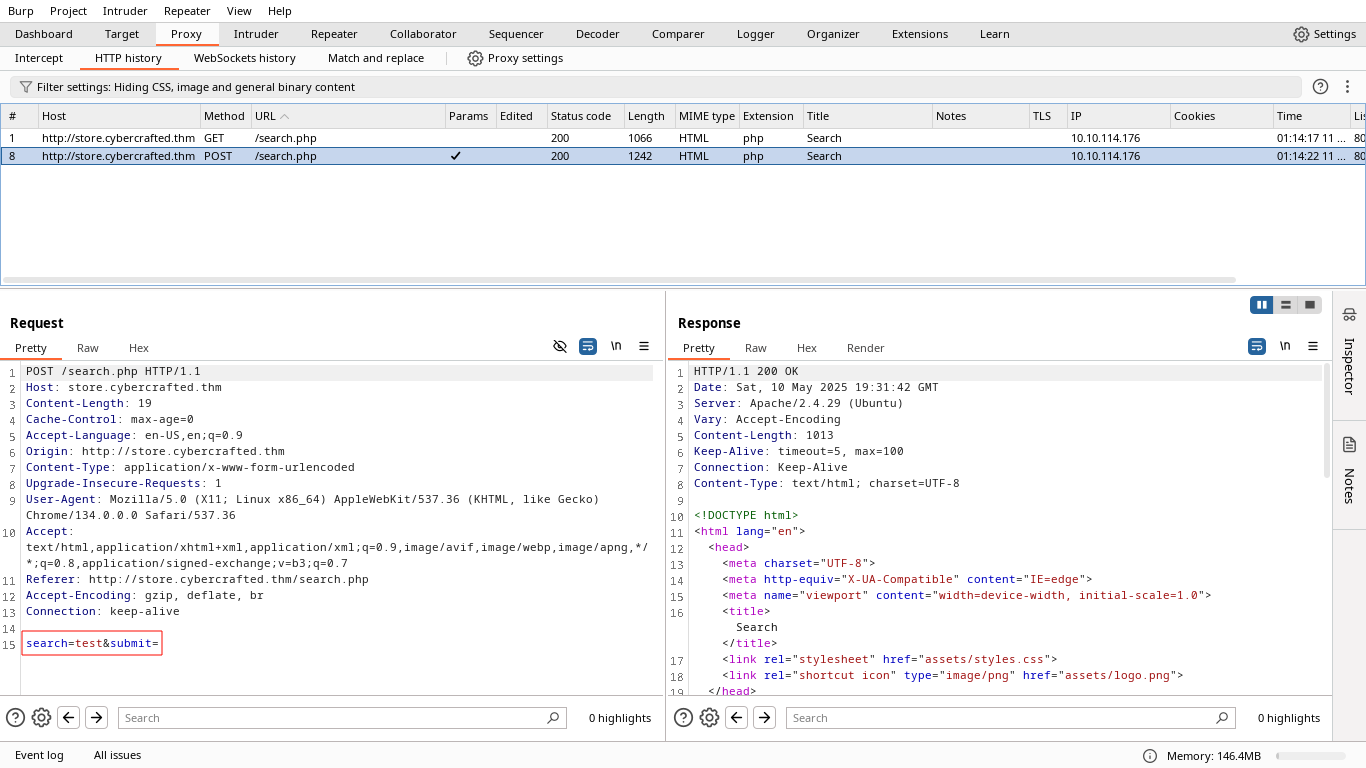Open the Burp menu

tap(20, 11)
